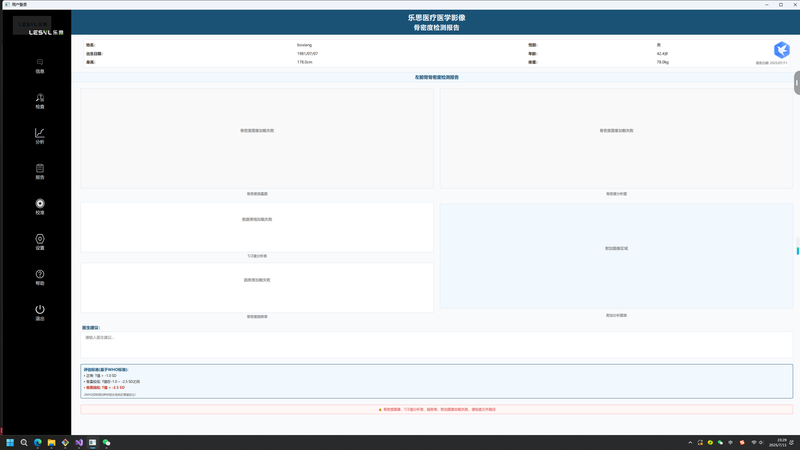Click the patient name value "boxiang"
Image resolution: width=800 pixels, height=450 pixels.
pos(304,45)
